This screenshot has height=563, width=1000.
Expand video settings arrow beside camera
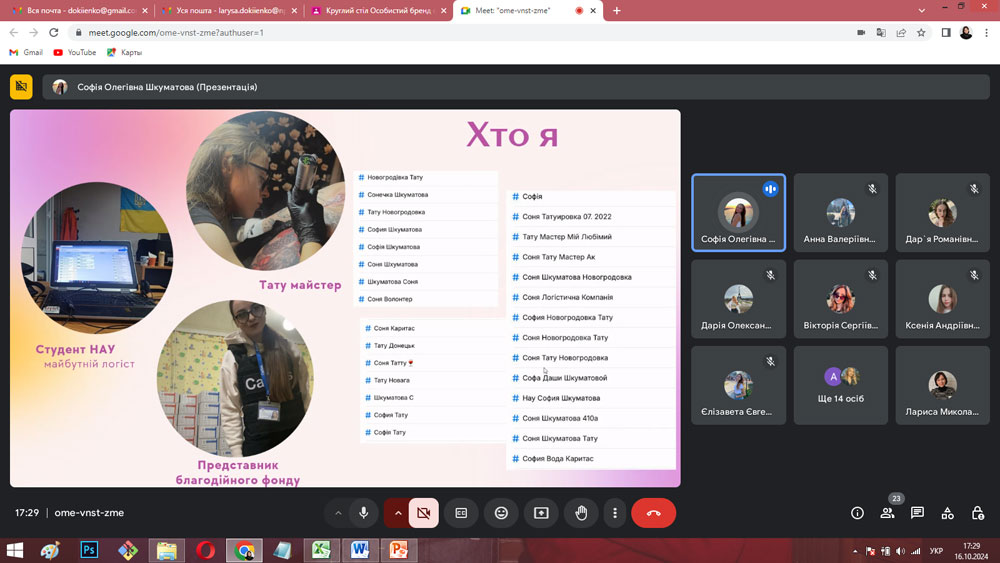[398, 513]
